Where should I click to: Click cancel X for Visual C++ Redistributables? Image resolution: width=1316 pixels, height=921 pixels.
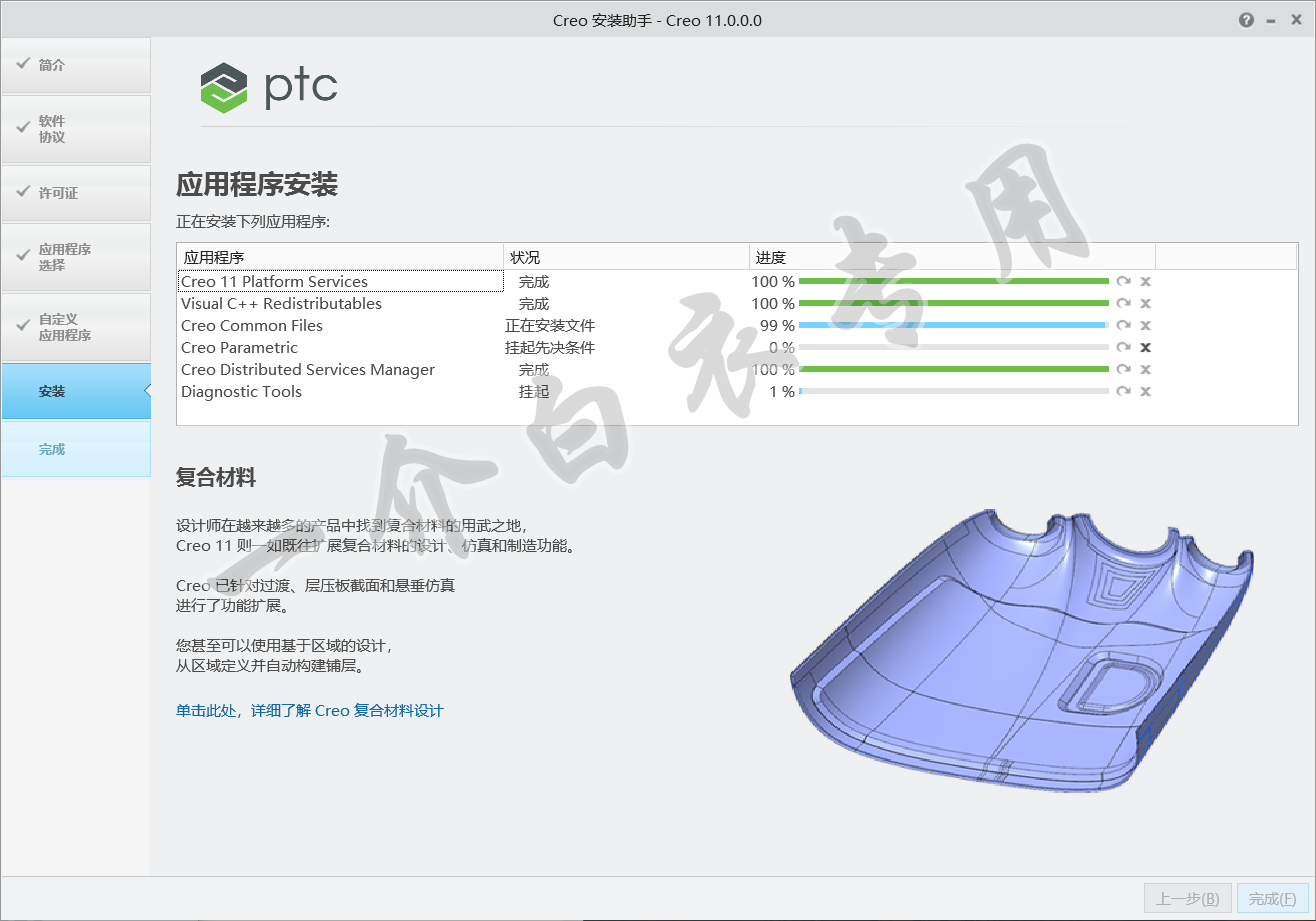click(x=1146, y=303)
